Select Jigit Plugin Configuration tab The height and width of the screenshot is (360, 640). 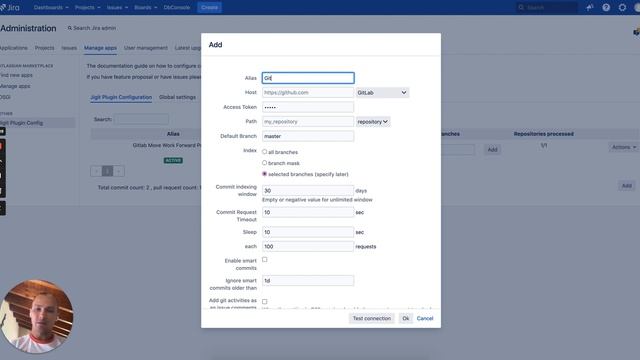(121, 97)
